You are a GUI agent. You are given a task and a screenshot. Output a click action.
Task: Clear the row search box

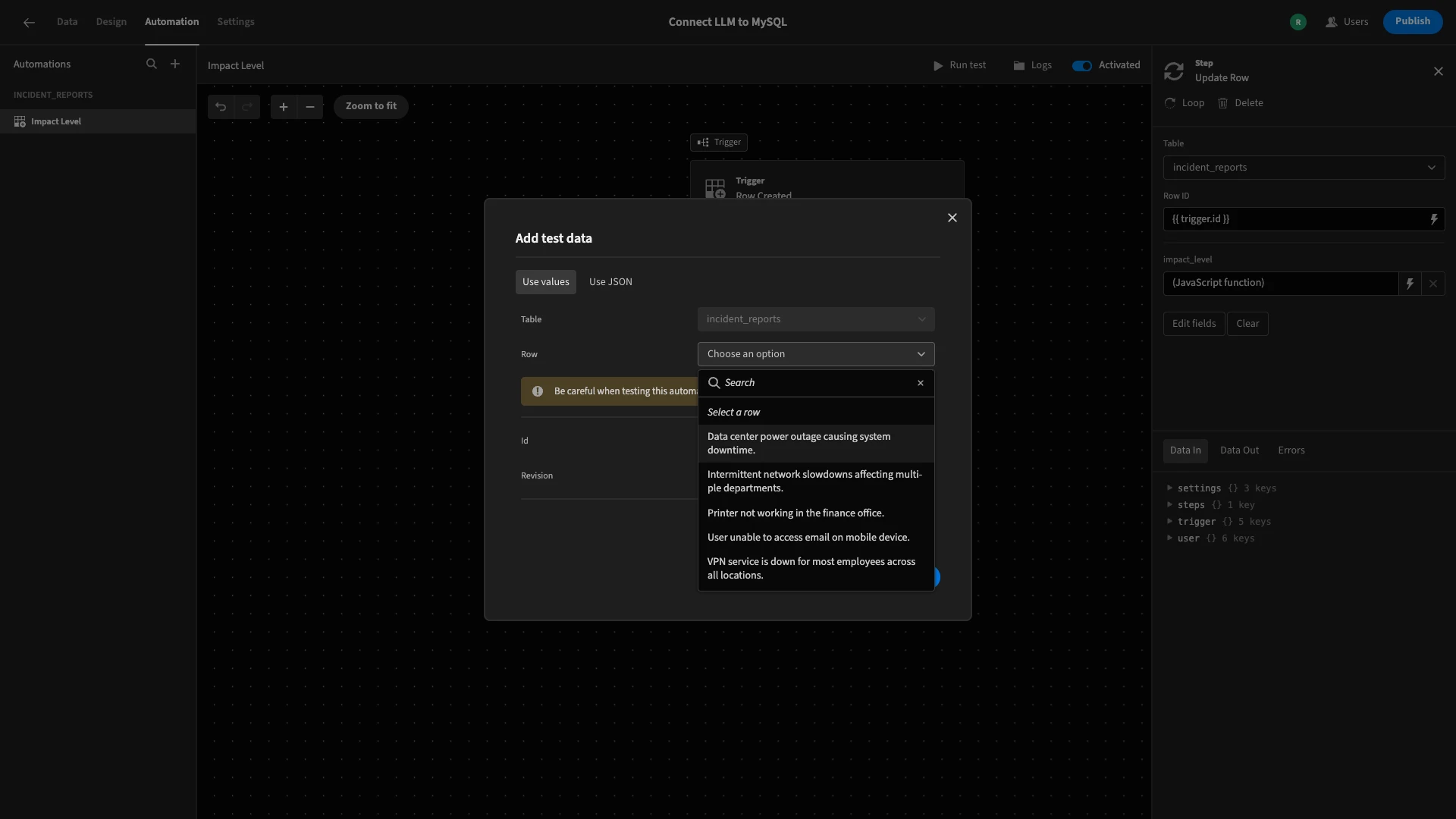click(921, 383)
